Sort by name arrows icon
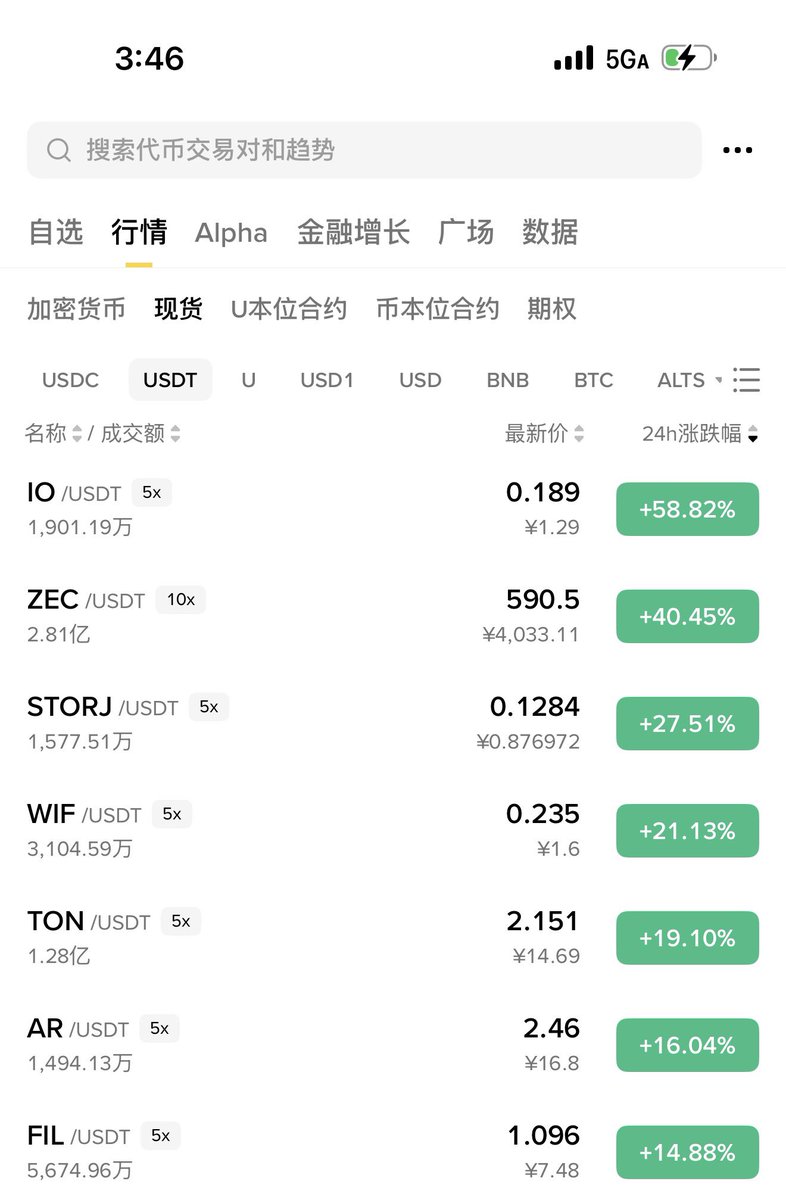The width and height of the screenshot is (786, 1200). (x=77, y=434)
